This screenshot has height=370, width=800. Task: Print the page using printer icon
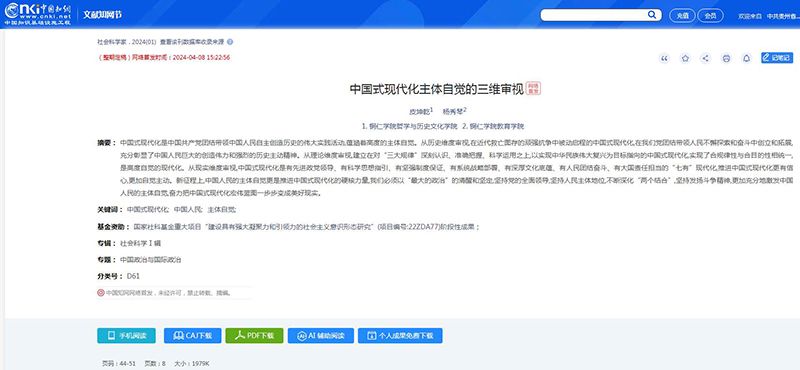[726, 58]
